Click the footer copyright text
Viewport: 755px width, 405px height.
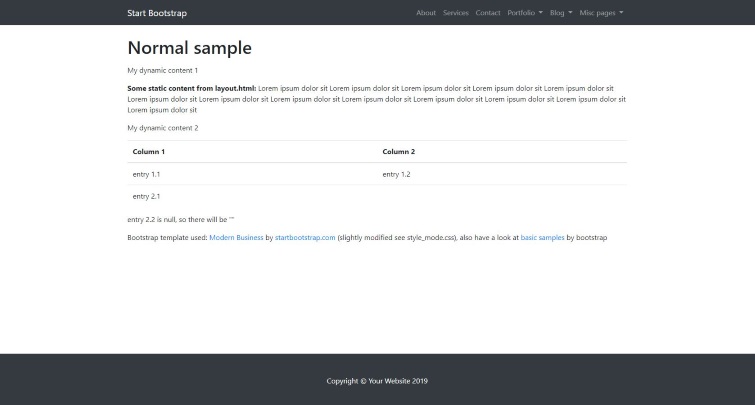(x=377, y=381)
